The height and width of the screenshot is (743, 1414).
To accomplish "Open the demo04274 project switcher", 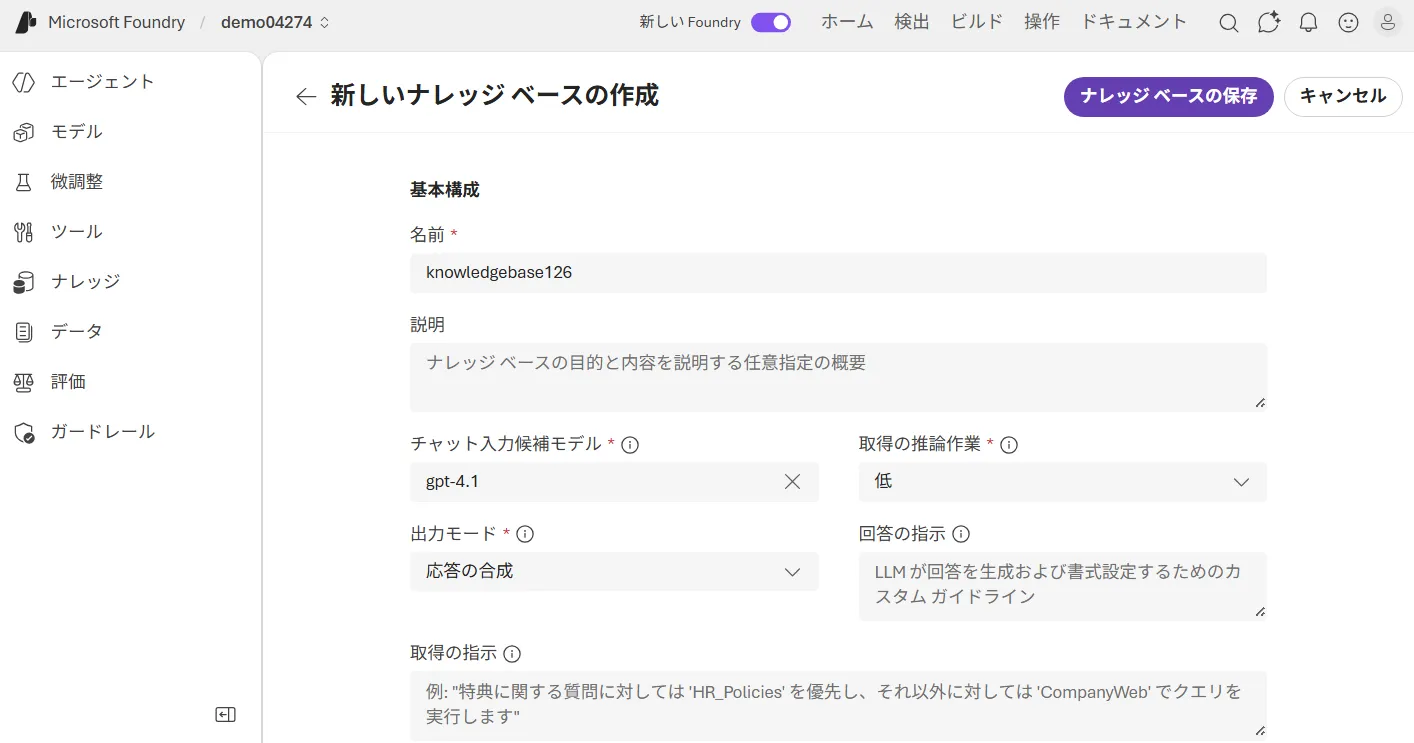I will tap(276, 22).
